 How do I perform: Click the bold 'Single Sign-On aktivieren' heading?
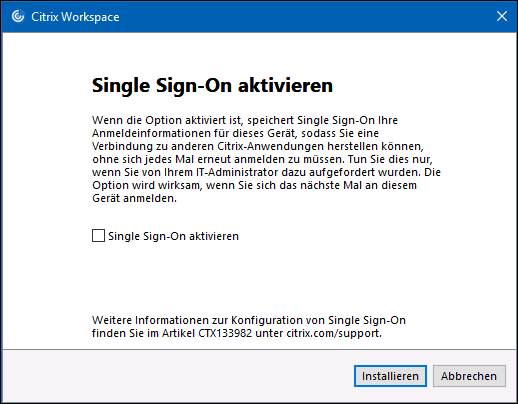[212, 86]
